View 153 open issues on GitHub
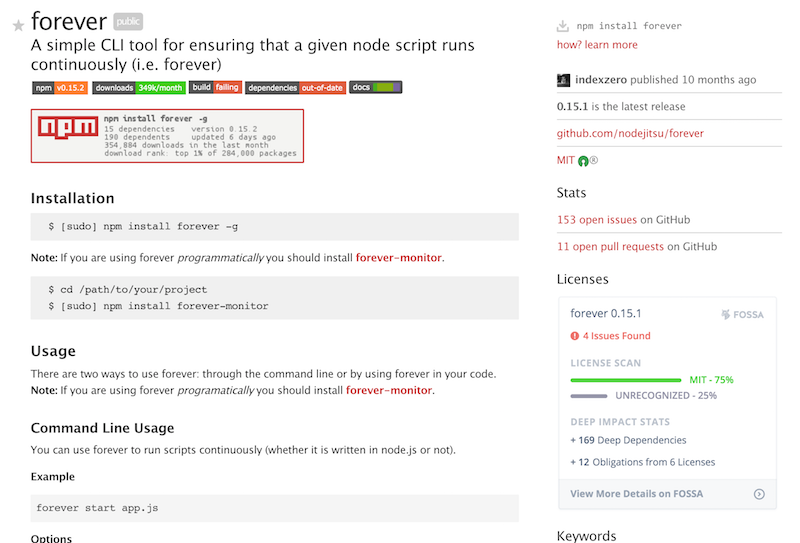 pyautogui.click(x=596, y=220)
